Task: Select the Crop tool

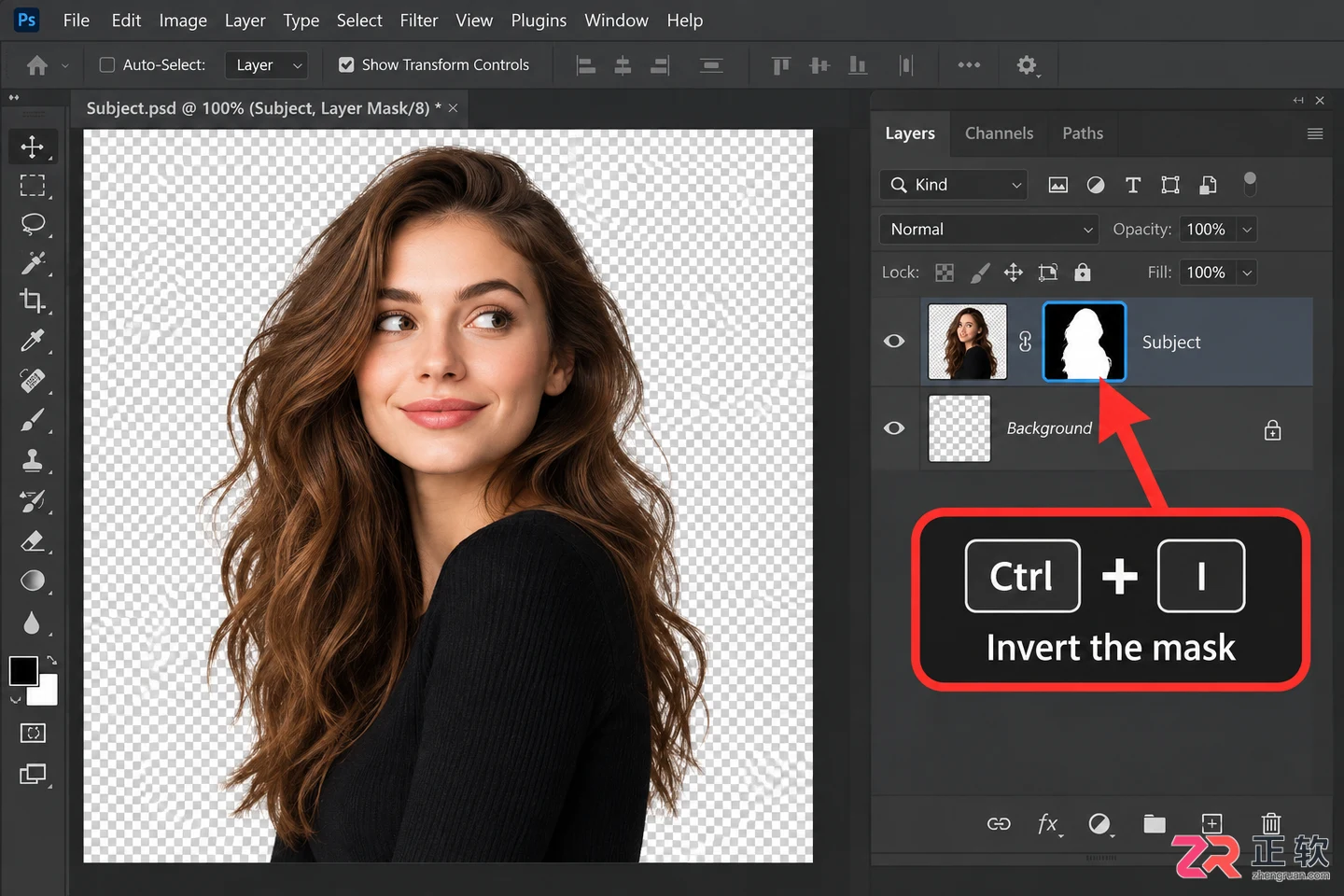Action: [x=33, y=301]
